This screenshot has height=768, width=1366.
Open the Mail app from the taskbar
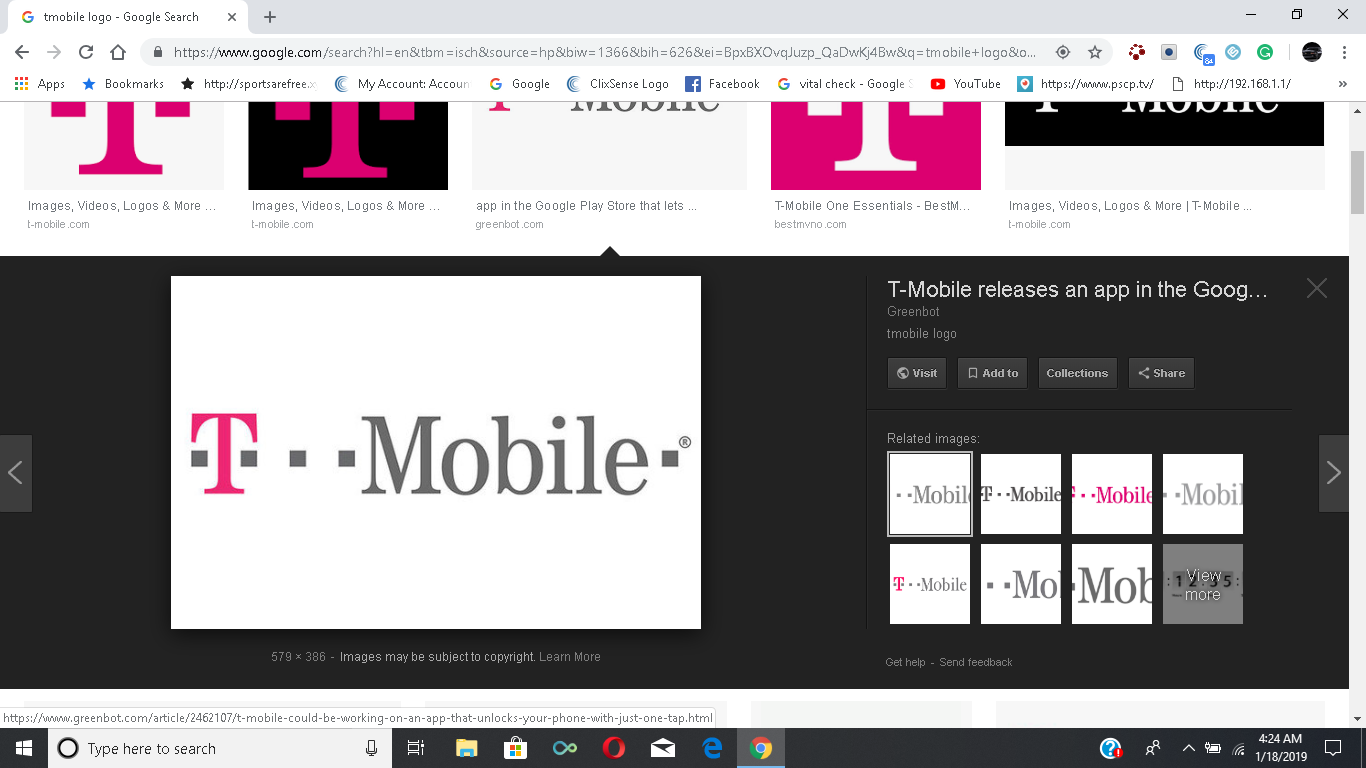[663, 748]
